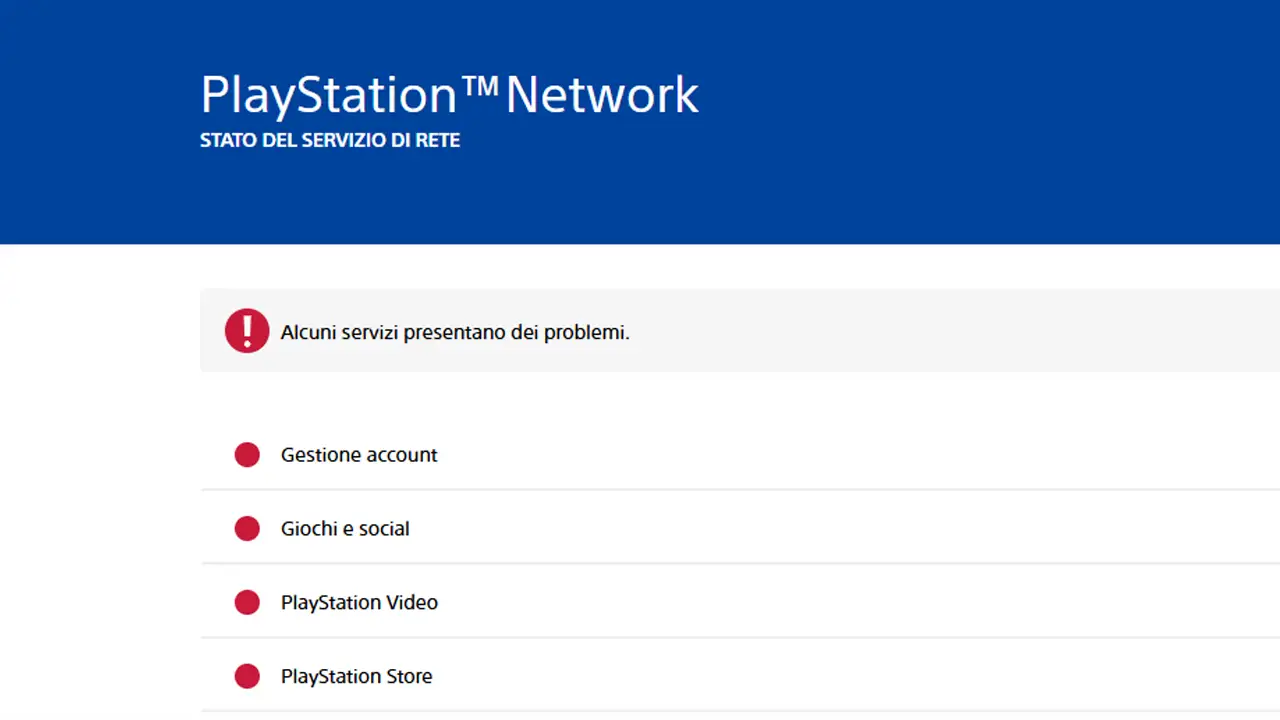Click the PlayStation Network title
The height and width of the screenshot is (720, 1280).
coord(449,95)
